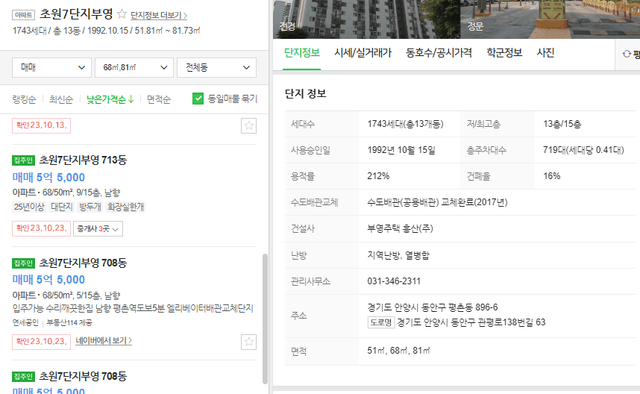Open the 초원7단지부영 713동 listing

pos(83,160)
